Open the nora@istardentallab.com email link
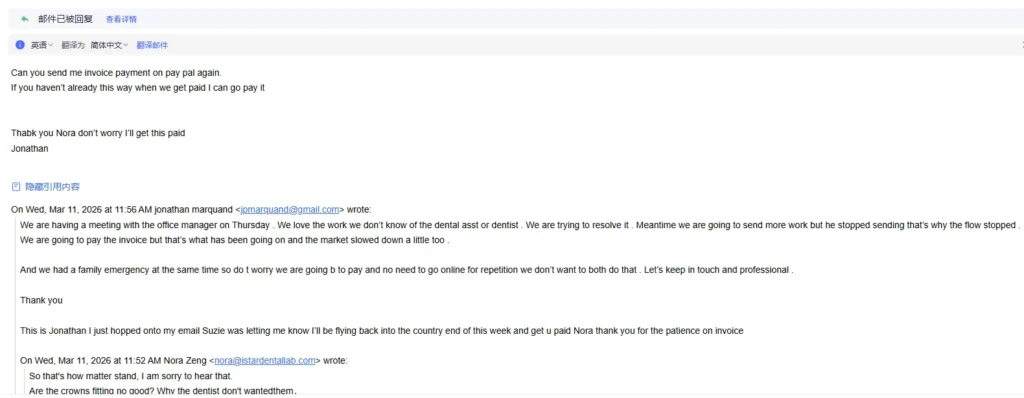1024x398 pixels. pyautogui.click(x=265, y=360)
